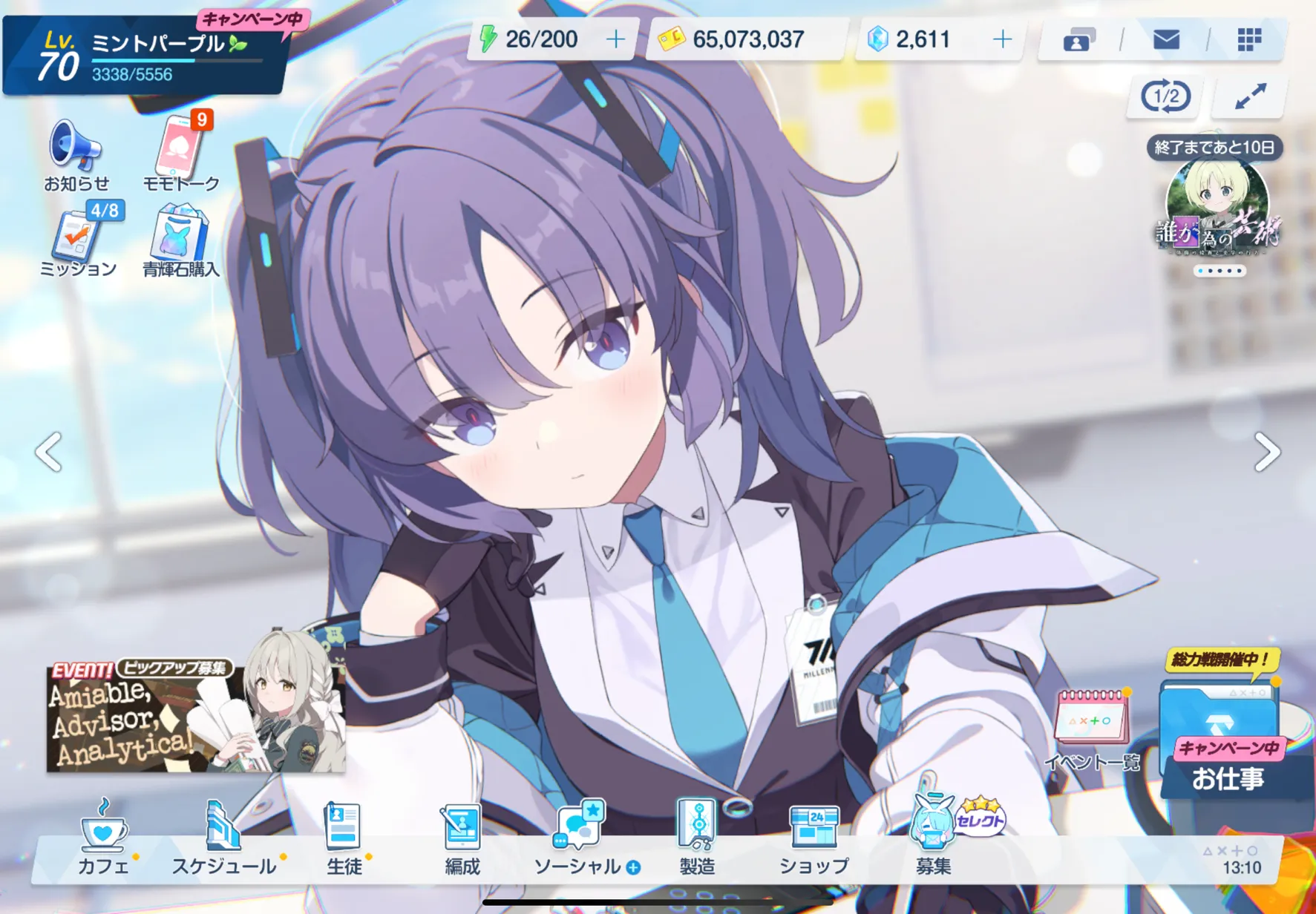
Task: Open the mailbox envelope icon
Action: pyautogui.click(x=1166, y=39)
